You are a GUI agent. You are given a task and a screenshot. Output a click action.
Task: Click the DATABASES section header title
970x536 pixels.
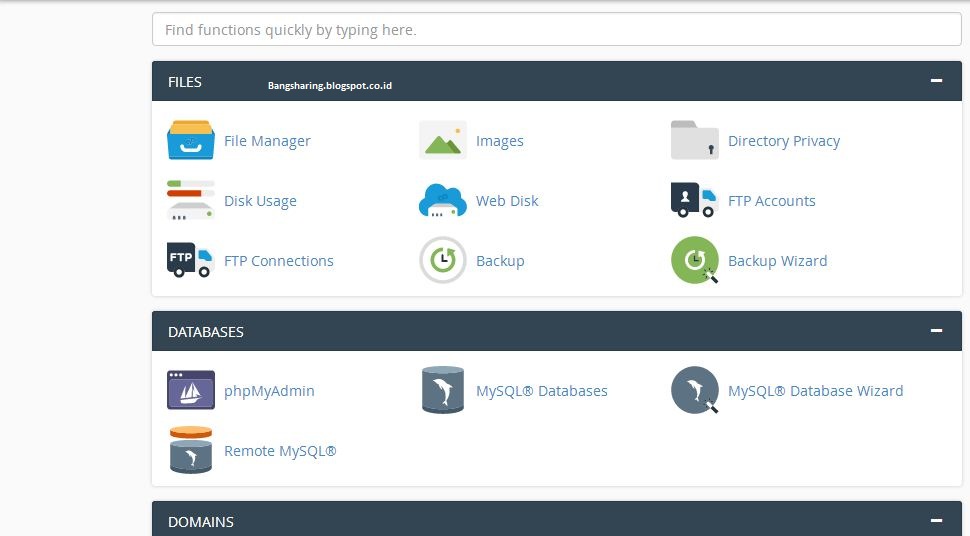206,332
